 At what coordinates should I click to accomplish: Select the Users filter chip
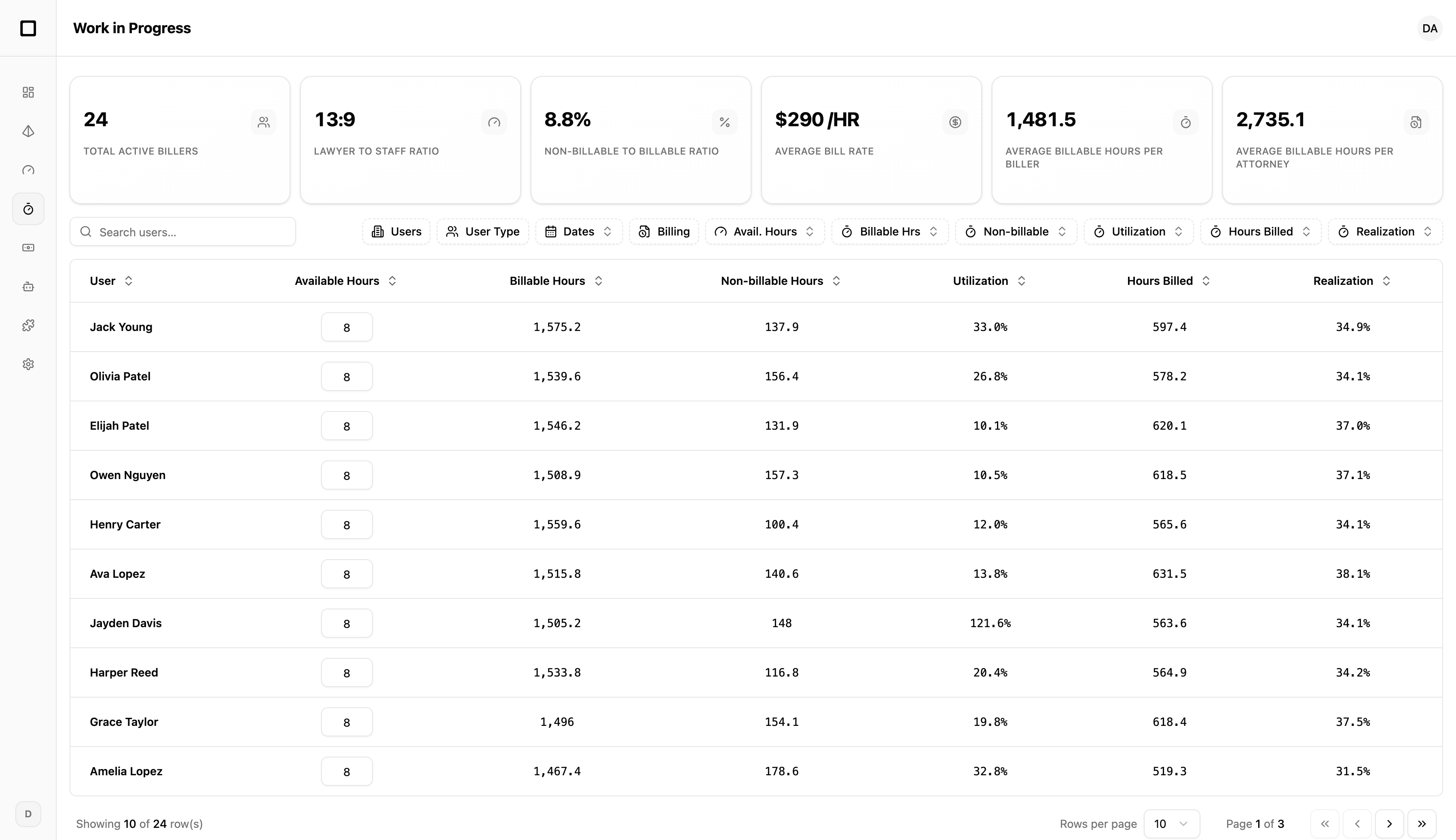click(396, 231)
